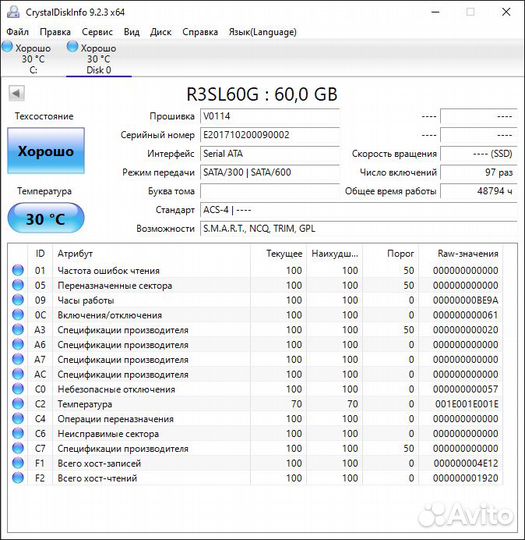Screen dimensions: 525x540
Task: Click status orb of attribute 05 row
Action: pyautogui.click(x=18, y=285)
